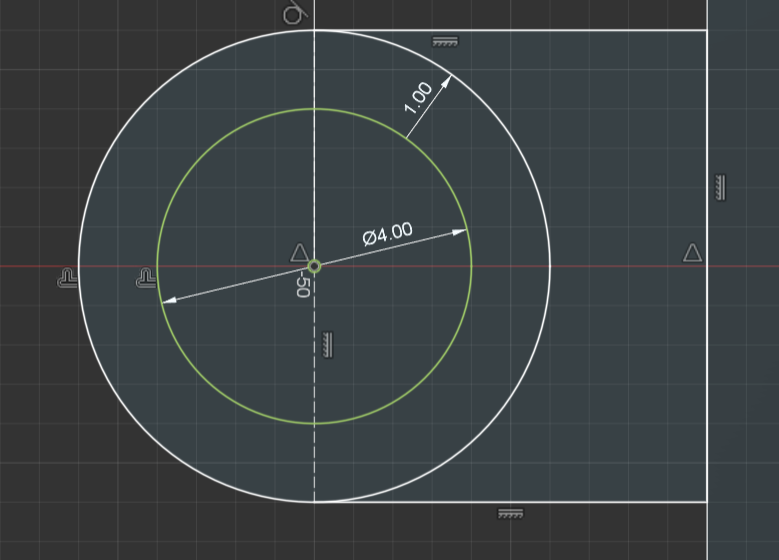This screenshot has width=779, height=560.
Task: Select the vertical constraint glyph on the dashed centerline
Action: pyautogui.click(x=327, y=344)
